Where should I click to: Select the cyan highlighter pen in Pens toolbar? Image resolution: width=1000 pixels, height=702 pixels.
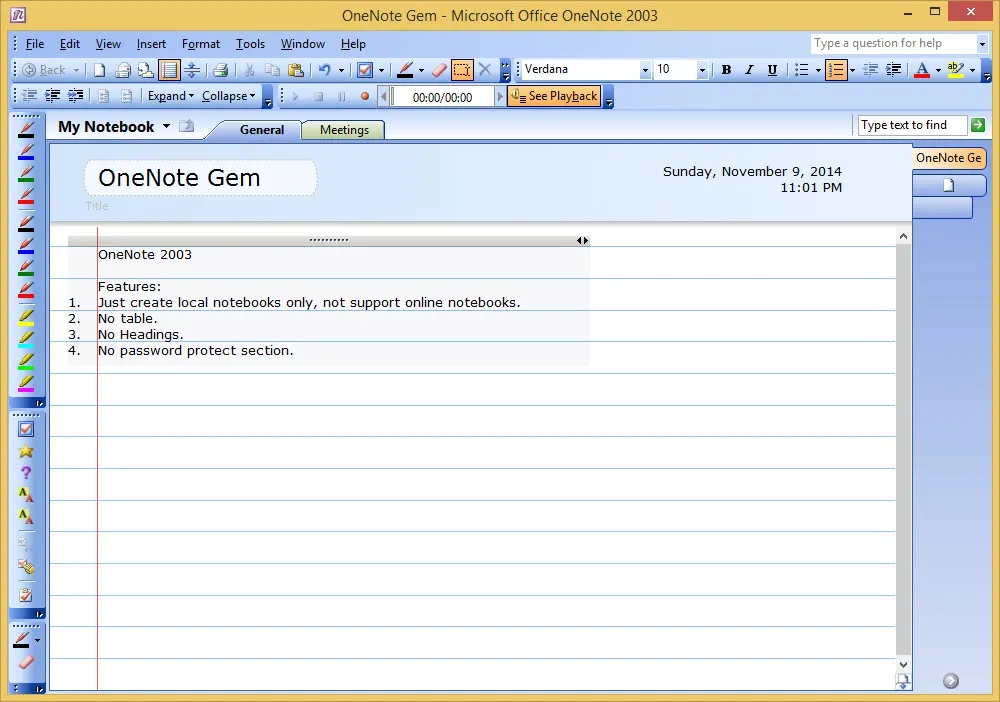coord(26,338)
